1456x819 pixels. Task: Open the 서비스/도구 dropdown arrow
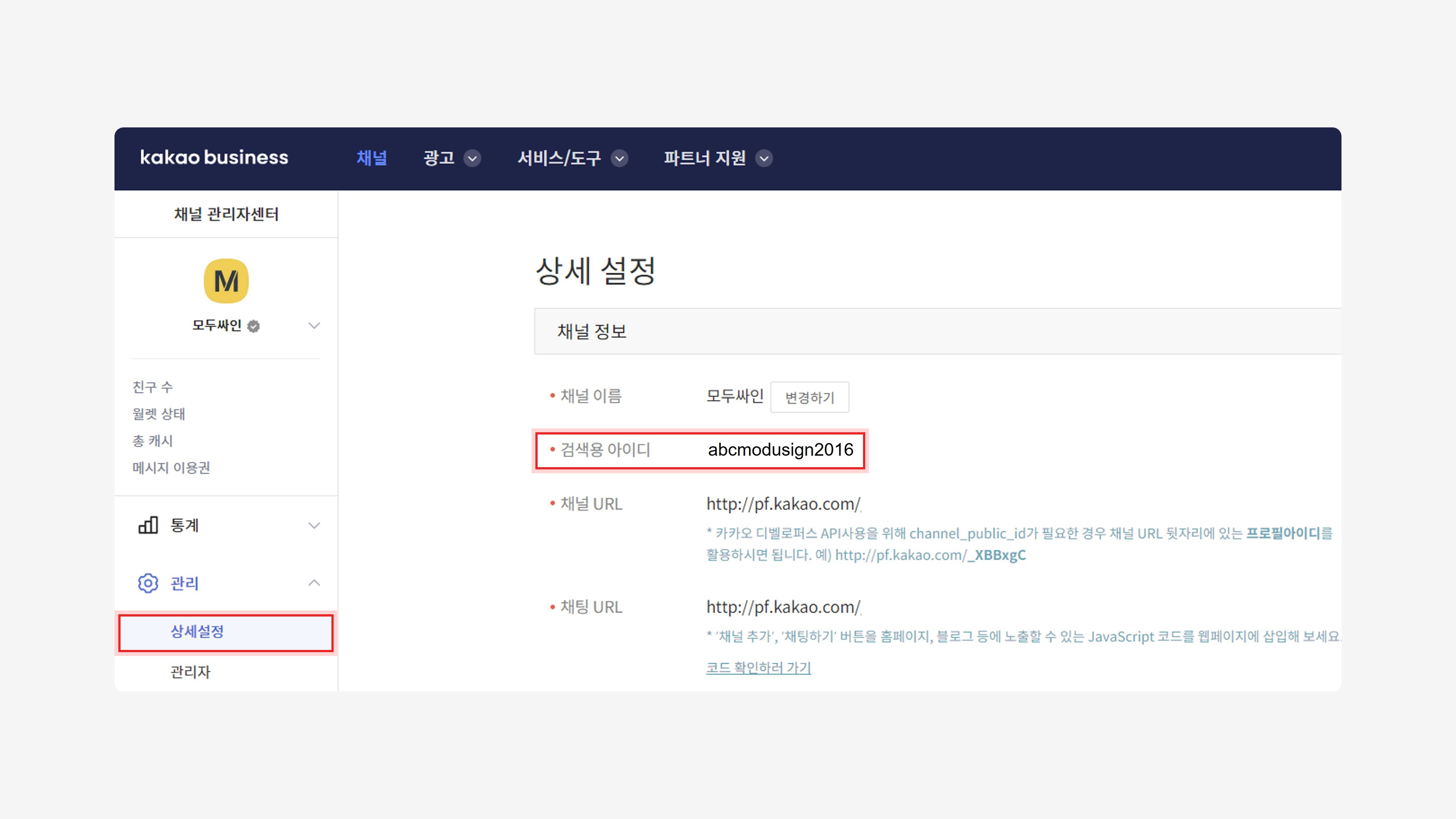(620, 158)
